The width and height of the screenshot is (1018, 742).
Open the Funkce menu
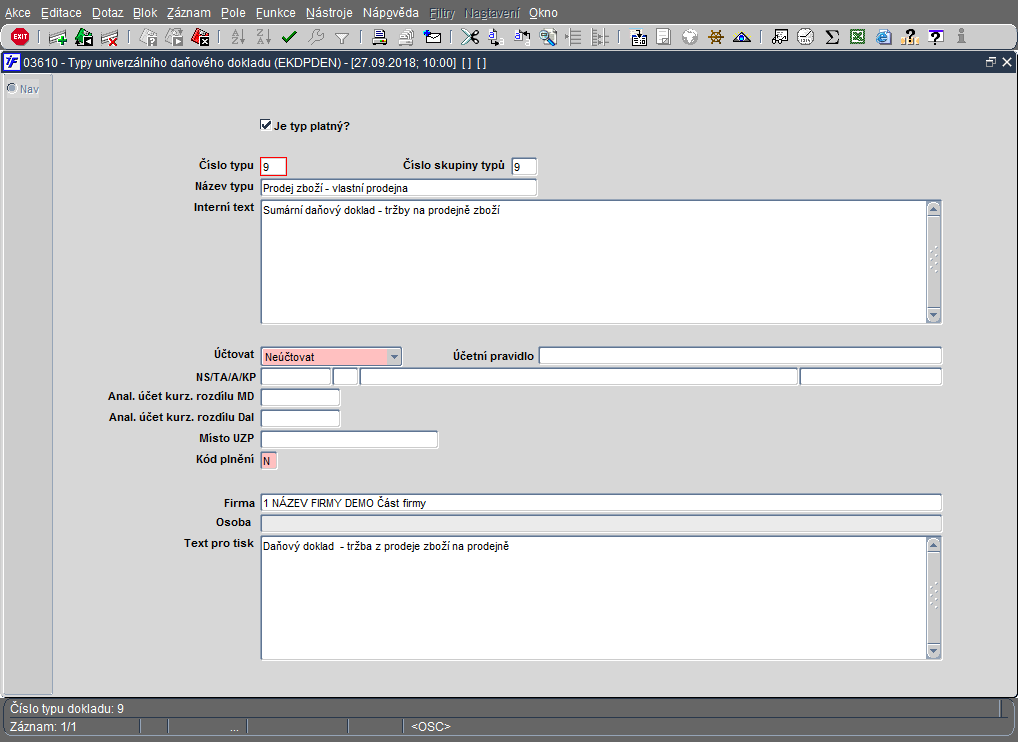click(275, 13)
